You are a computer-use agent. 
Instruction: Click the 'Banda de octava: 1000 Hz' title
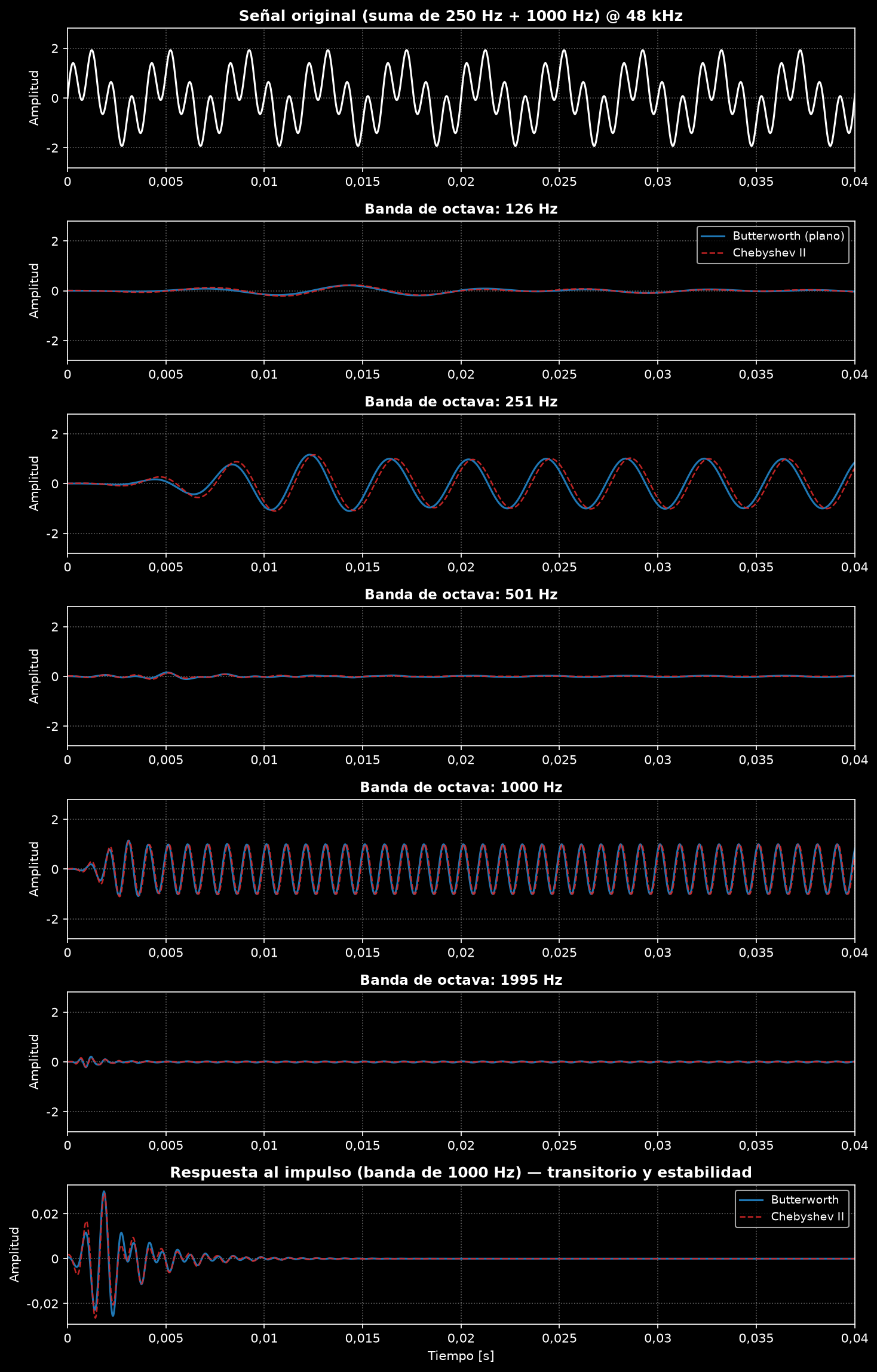coord(461,788)
